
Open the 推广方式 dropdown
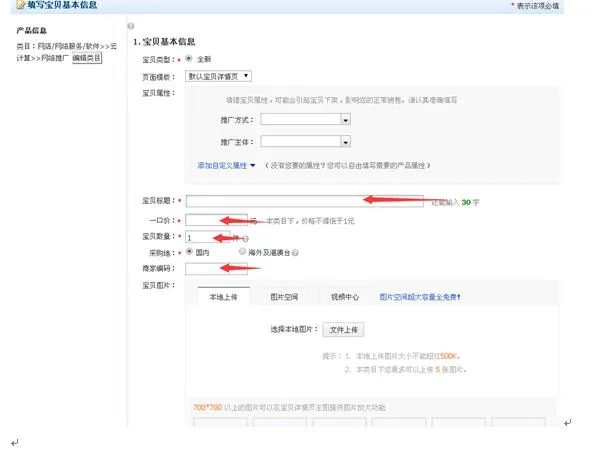[305, 119]
